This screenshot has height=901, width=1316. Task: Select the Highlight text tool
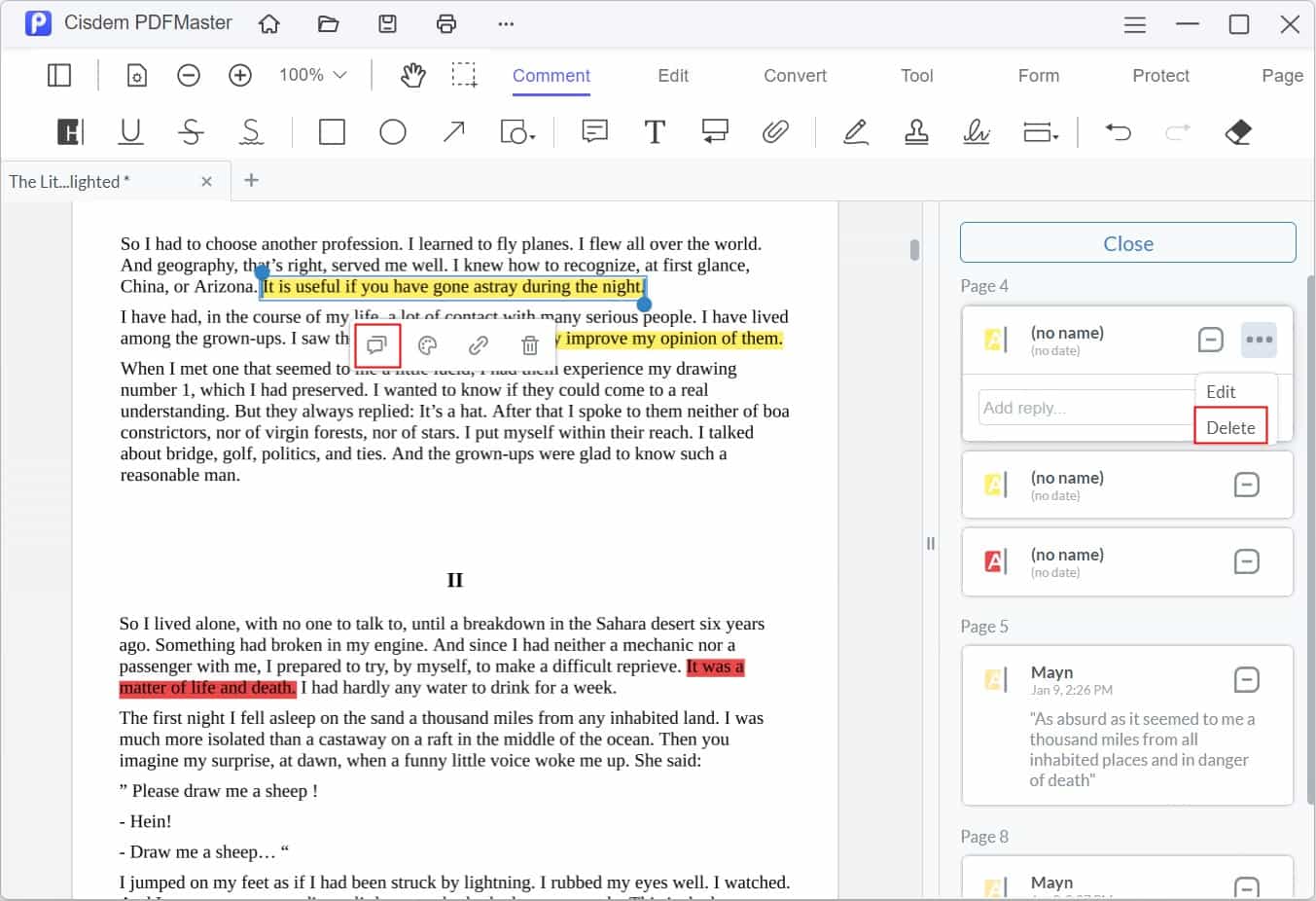[69, 131]
